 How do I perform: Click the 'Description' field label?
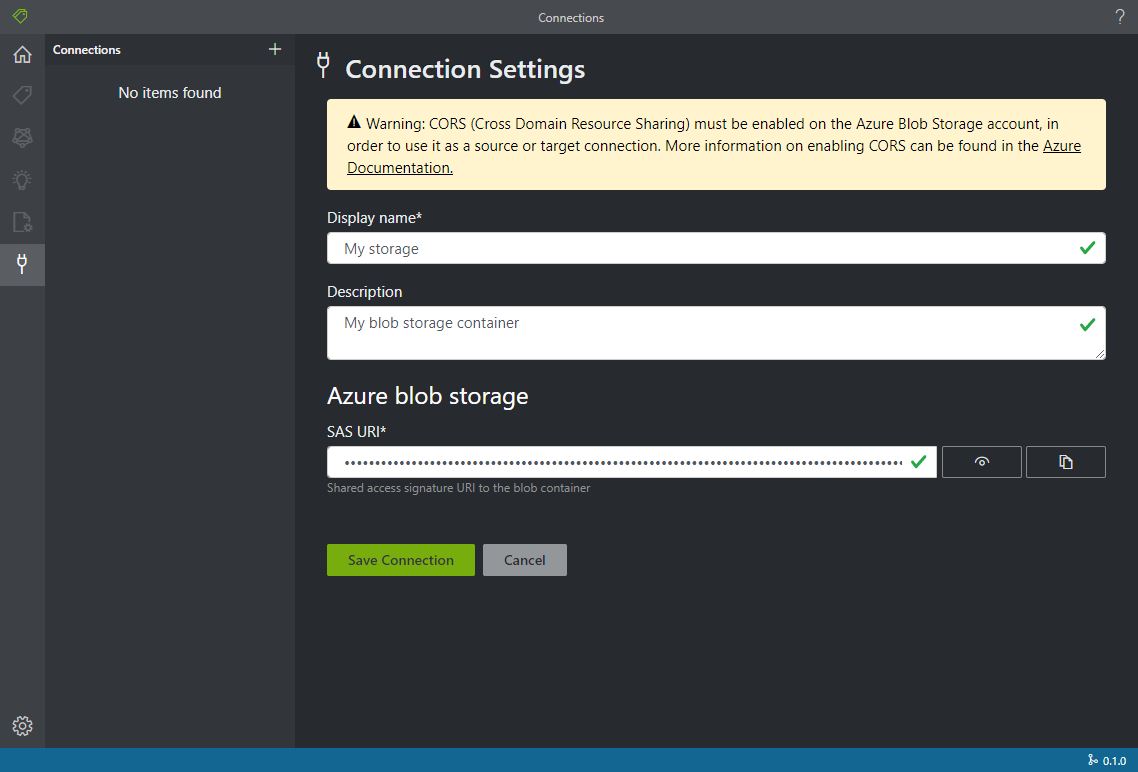(364, 292)
